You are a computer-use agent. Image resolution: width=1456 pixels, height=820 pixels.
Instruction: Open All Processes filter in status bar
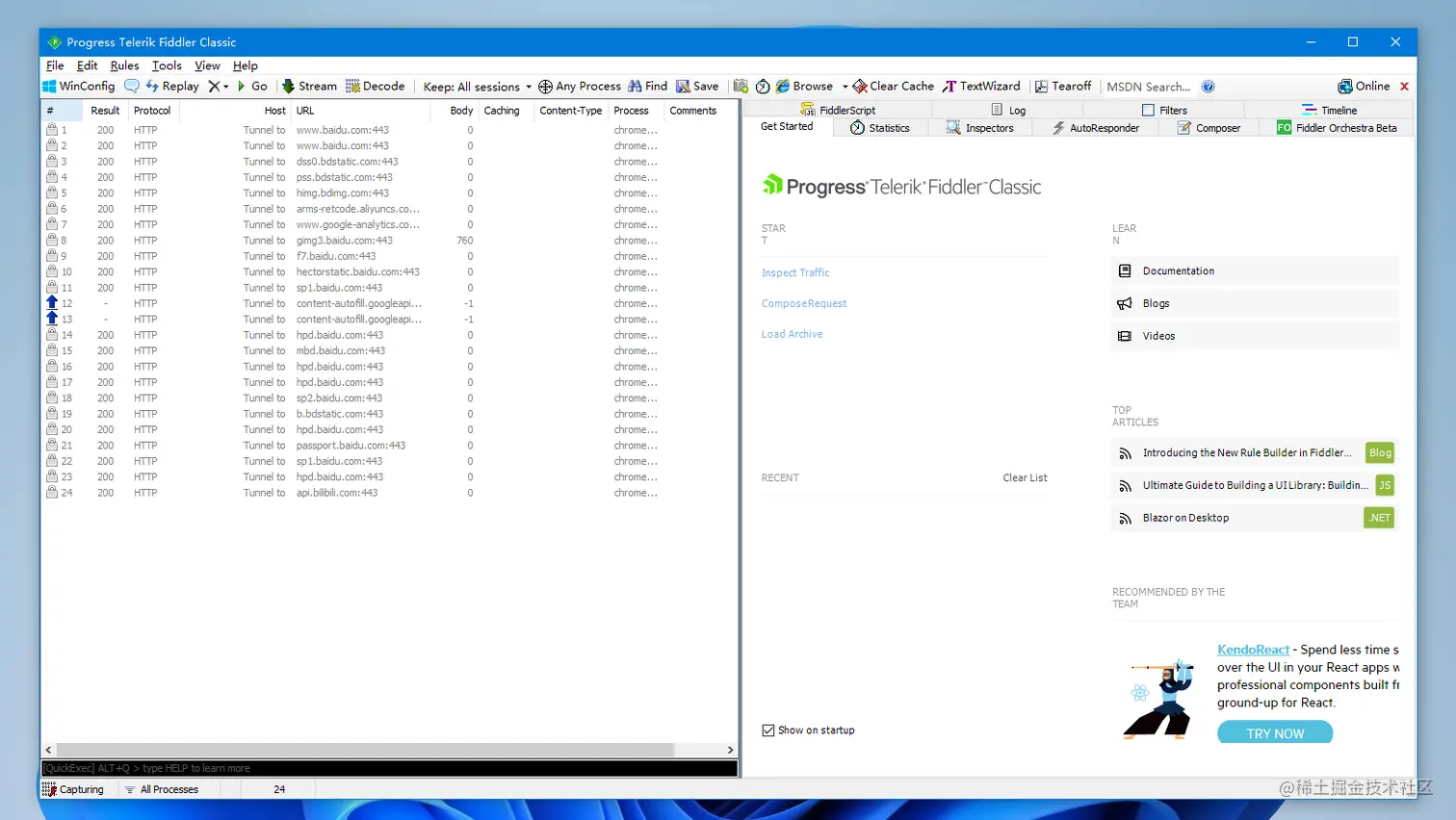[x=162, y=789]
